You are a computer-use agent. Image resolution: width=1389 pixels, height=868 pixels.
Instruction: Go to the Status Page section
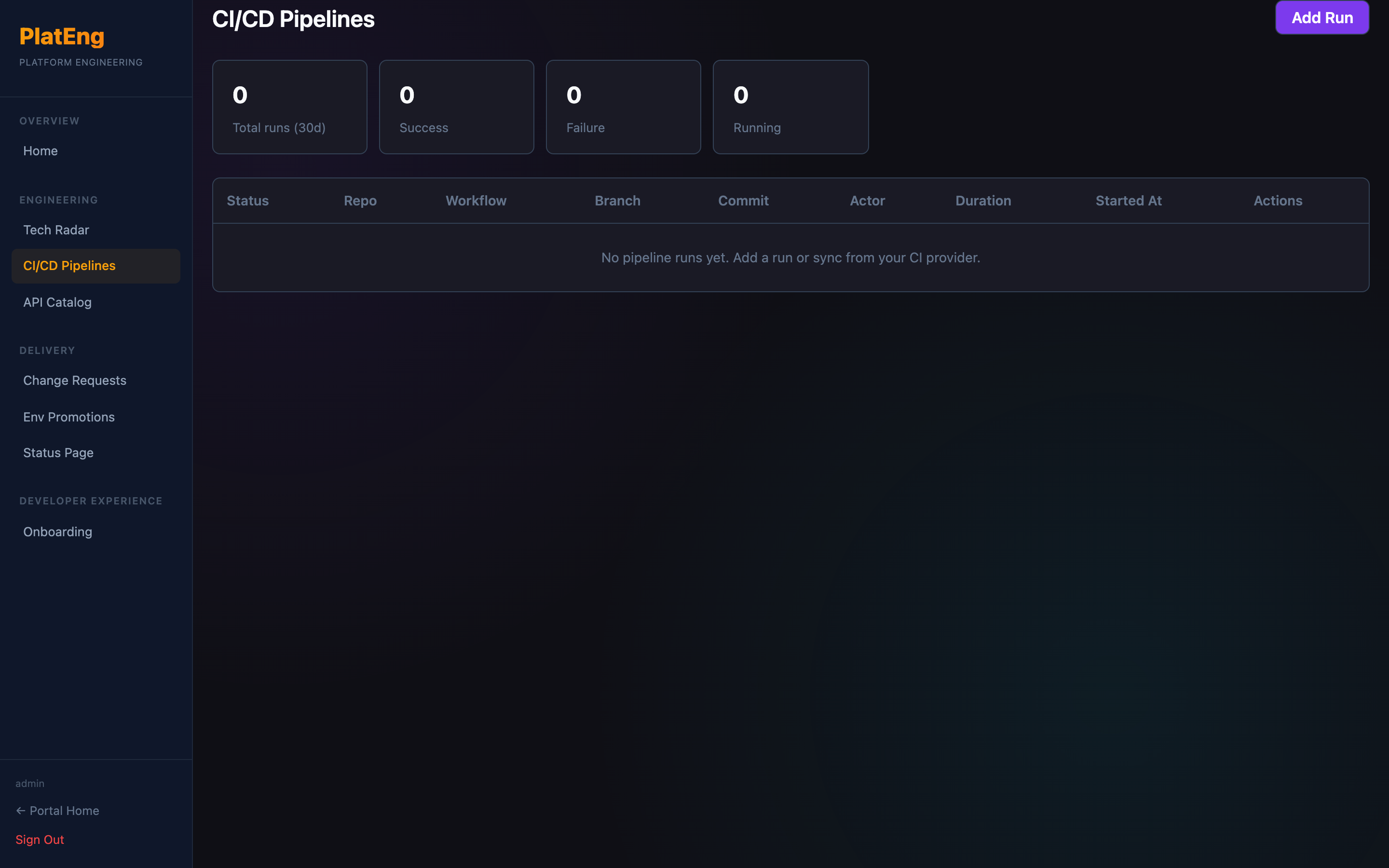click(58, 452)
